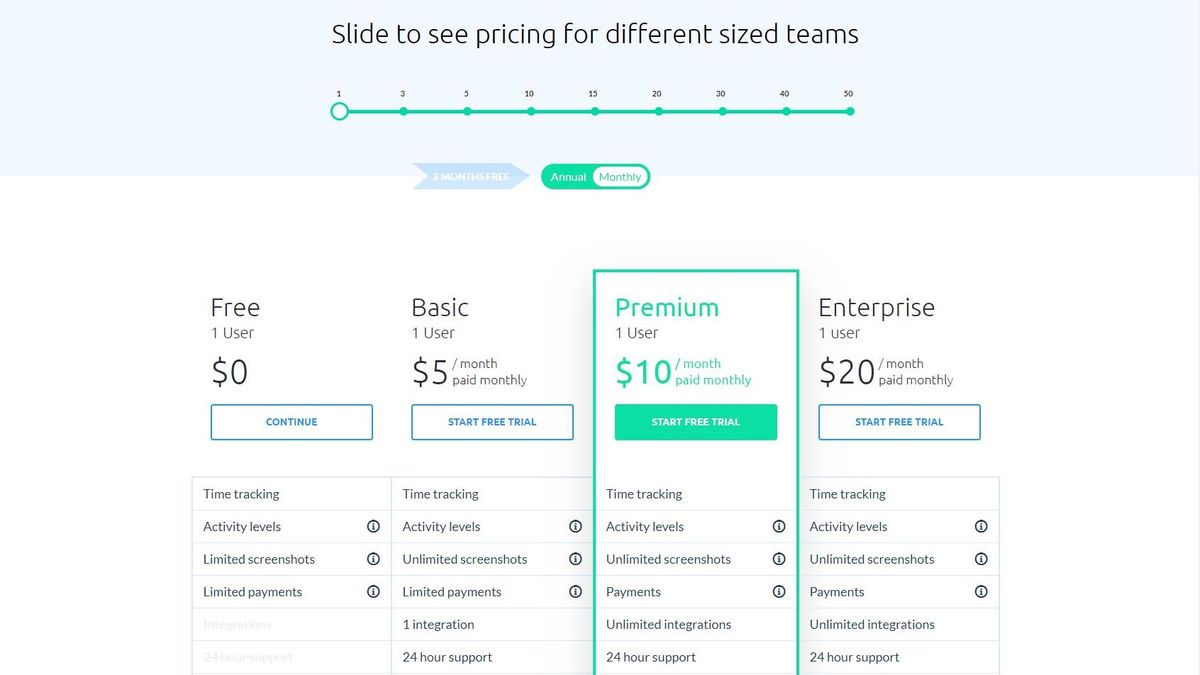Screen dimensions: 1200x675
Task: Click Payments info icon under Premium
Action: click(x=779, y=591)
